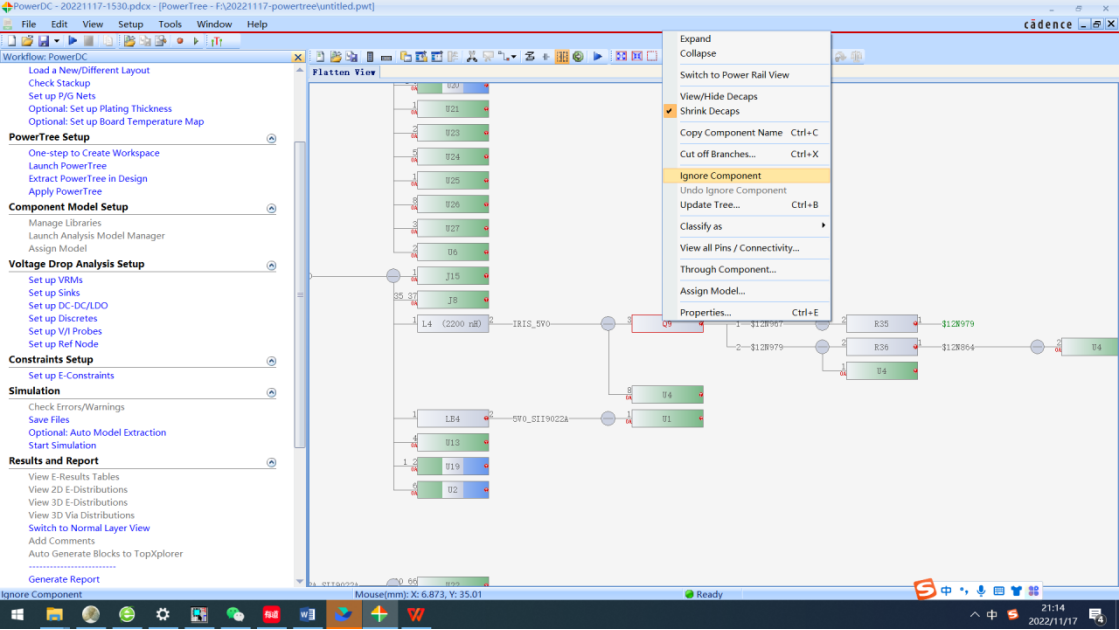Click the workflow panel scroll-down arrow
1119x630 pixels.
(300, 581)
